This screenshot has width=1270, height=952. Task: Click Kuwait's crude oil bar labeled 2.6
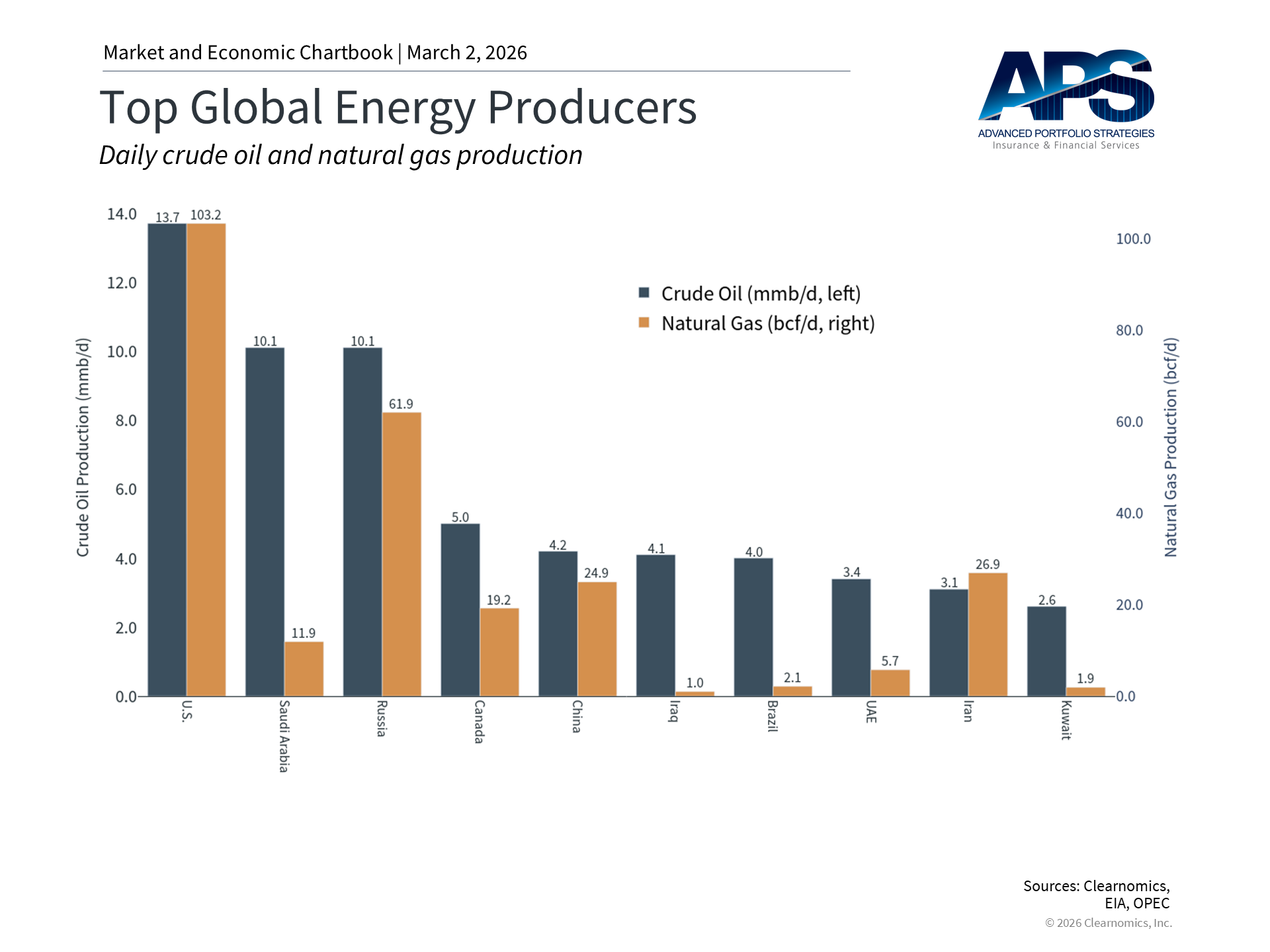pos(1046,651)
